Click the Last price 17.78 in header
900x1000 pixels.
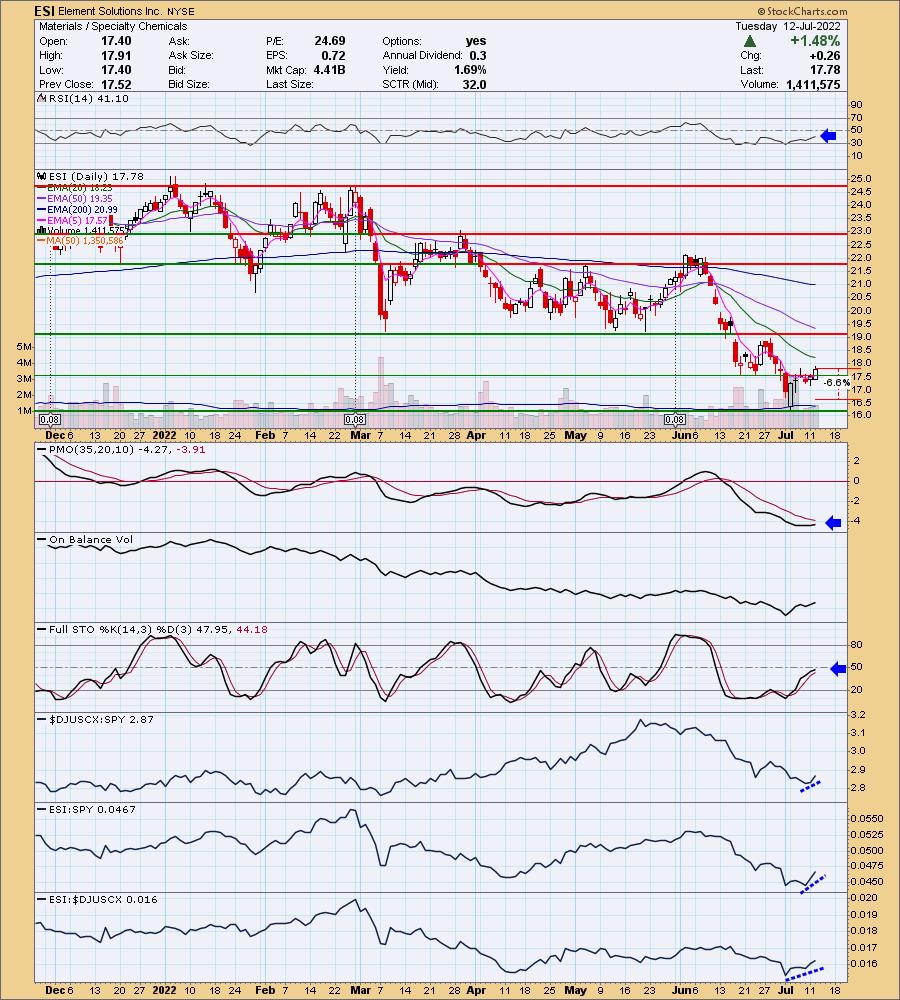(825, 70)
